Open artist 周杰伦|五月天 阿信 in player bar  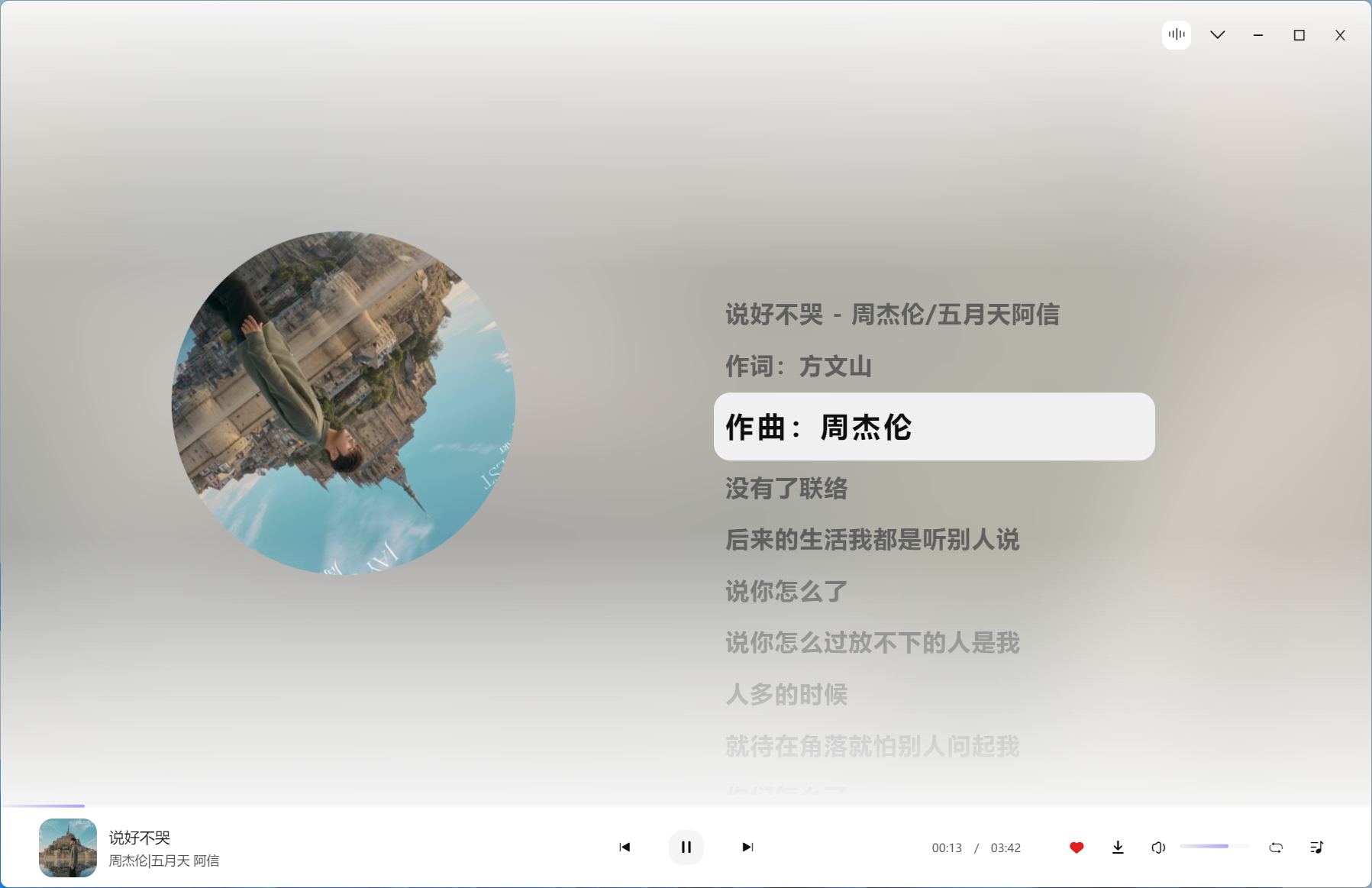164,861
